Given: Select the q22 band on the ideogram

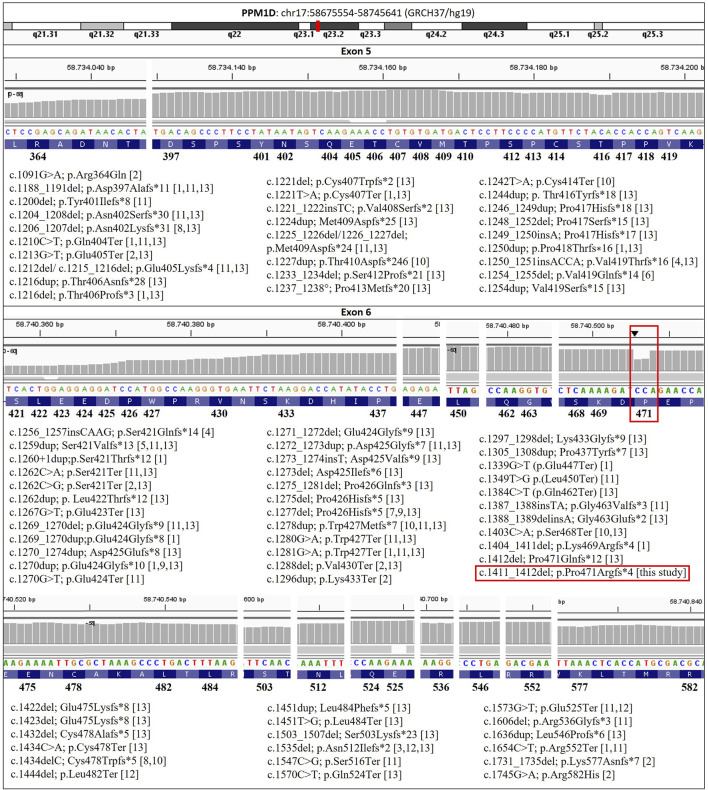Looking at the screenshot, I should [234, 26].
